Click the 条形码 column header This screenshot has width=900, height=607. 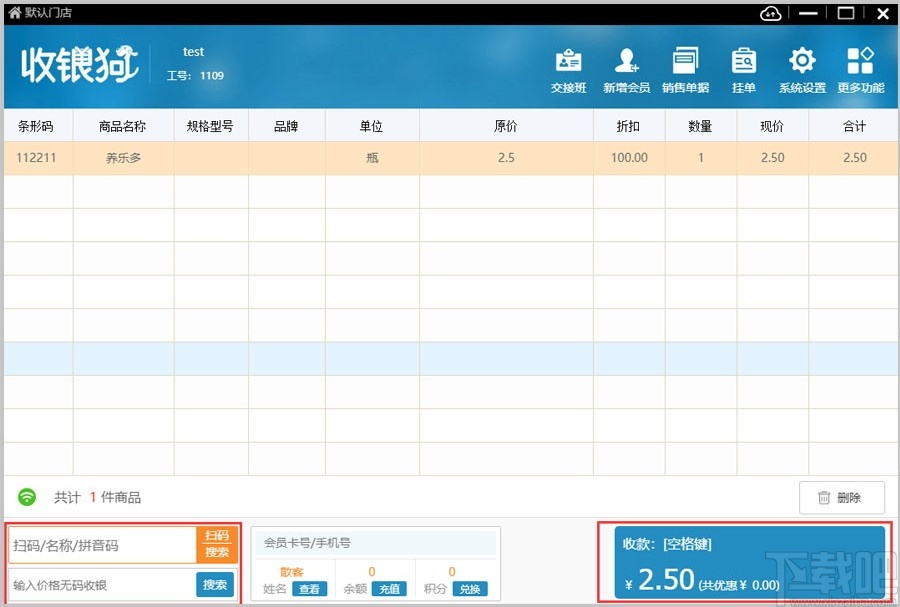click(x=36, y=126)
